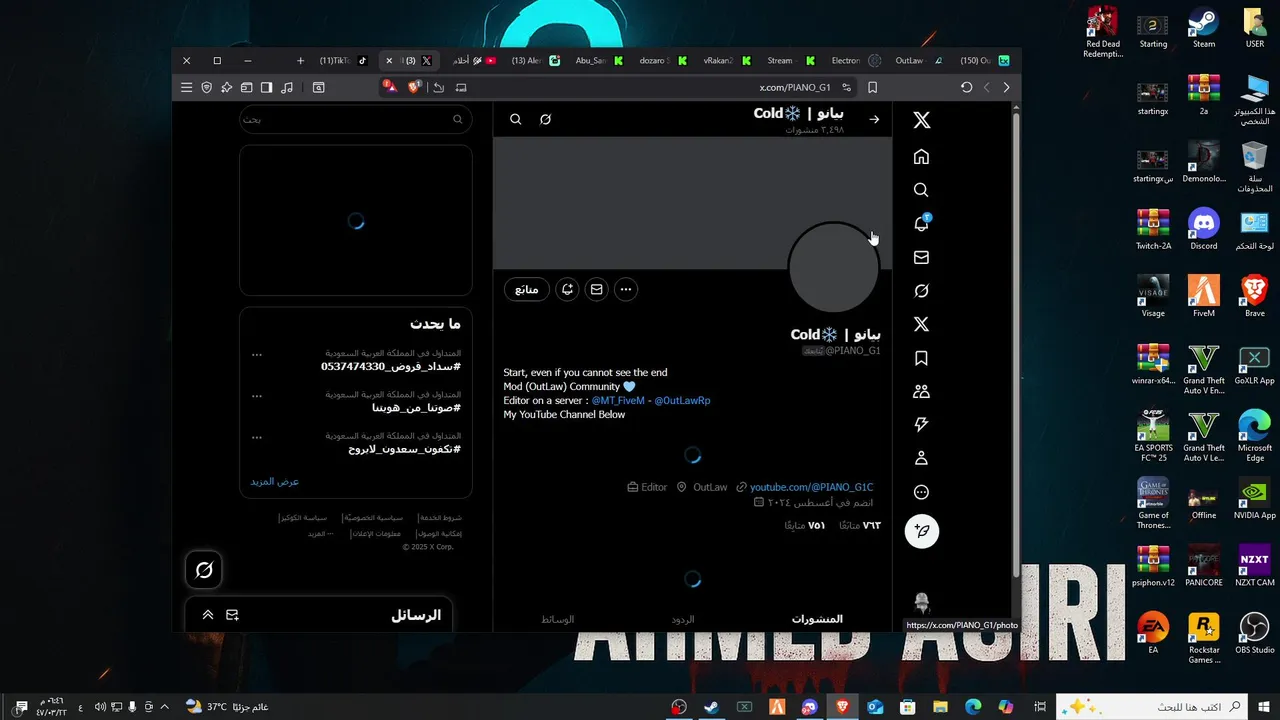Click address bar showing x.com/PIANO_G1
The height and width of the screenshot is (720, 1280).
click(x=795, y=88)
